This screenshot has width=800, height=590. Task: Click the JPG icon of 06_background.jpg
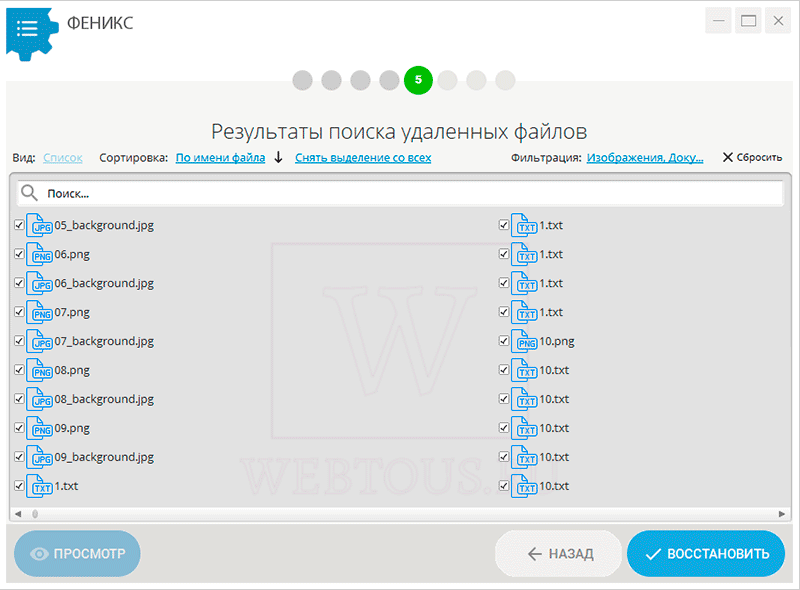(x=39, y=283)
